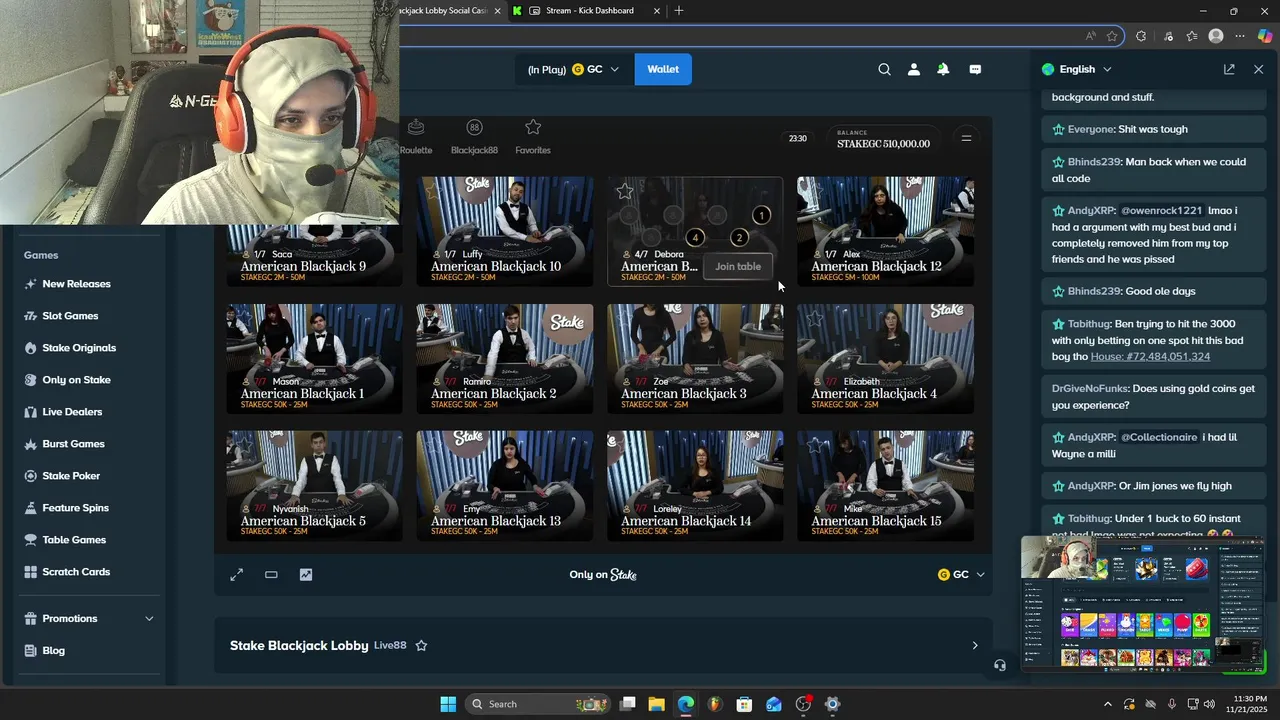Screen dimensions: 1280x720
Task: Open American Blackjack 5 with Nyvanish
Action: pos(314,486)
